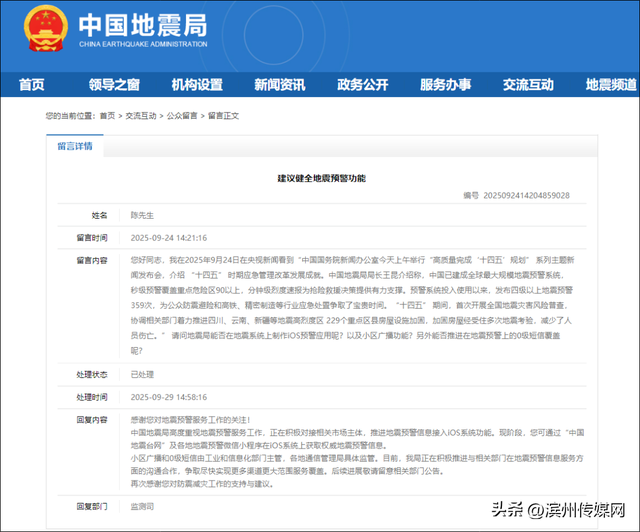640x532 pixels.
Task: Click the timestamp 2025-09-24 14:21:16
Action: coord(169,238)
